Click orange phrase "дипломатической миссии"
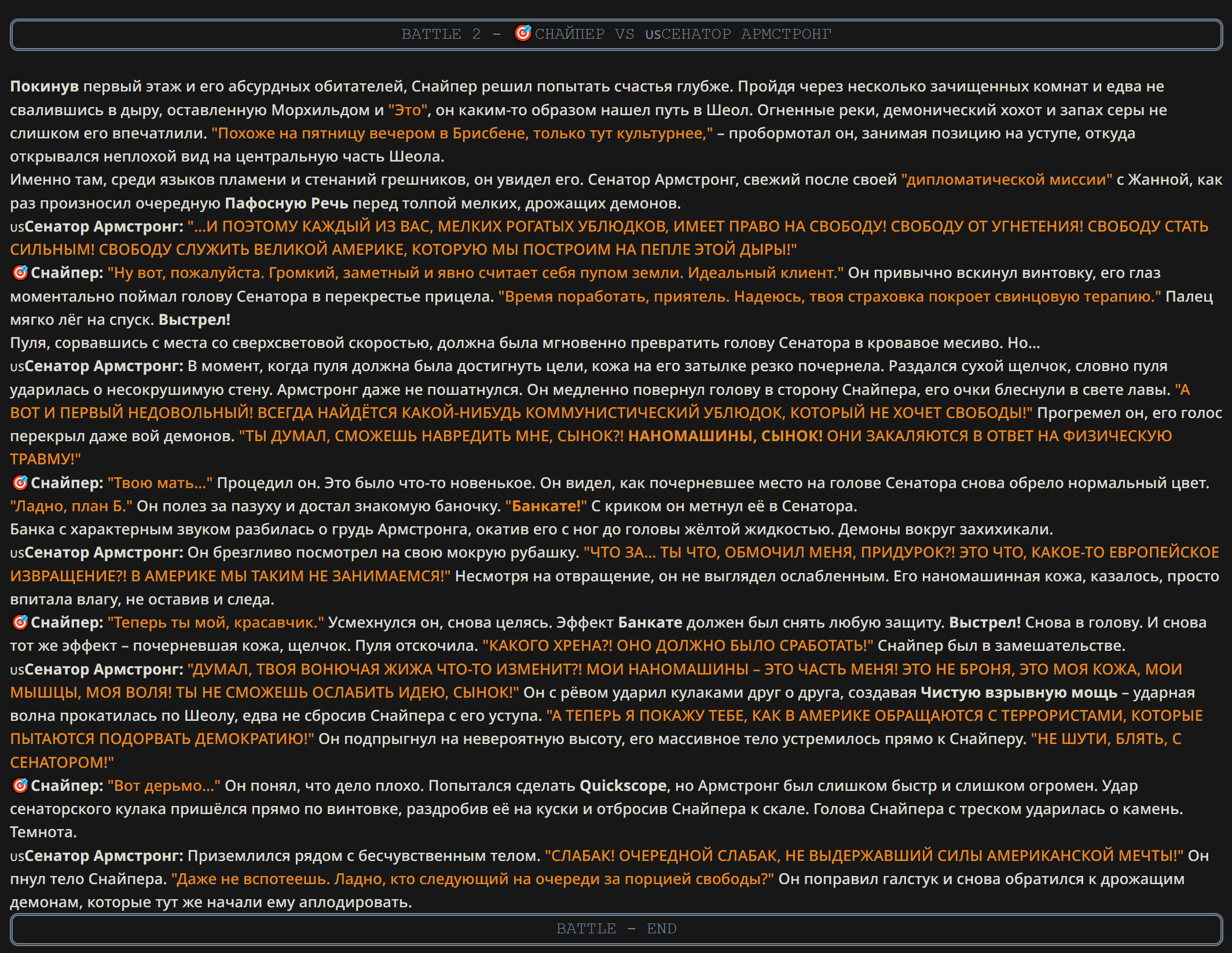 coord(1007,179)
